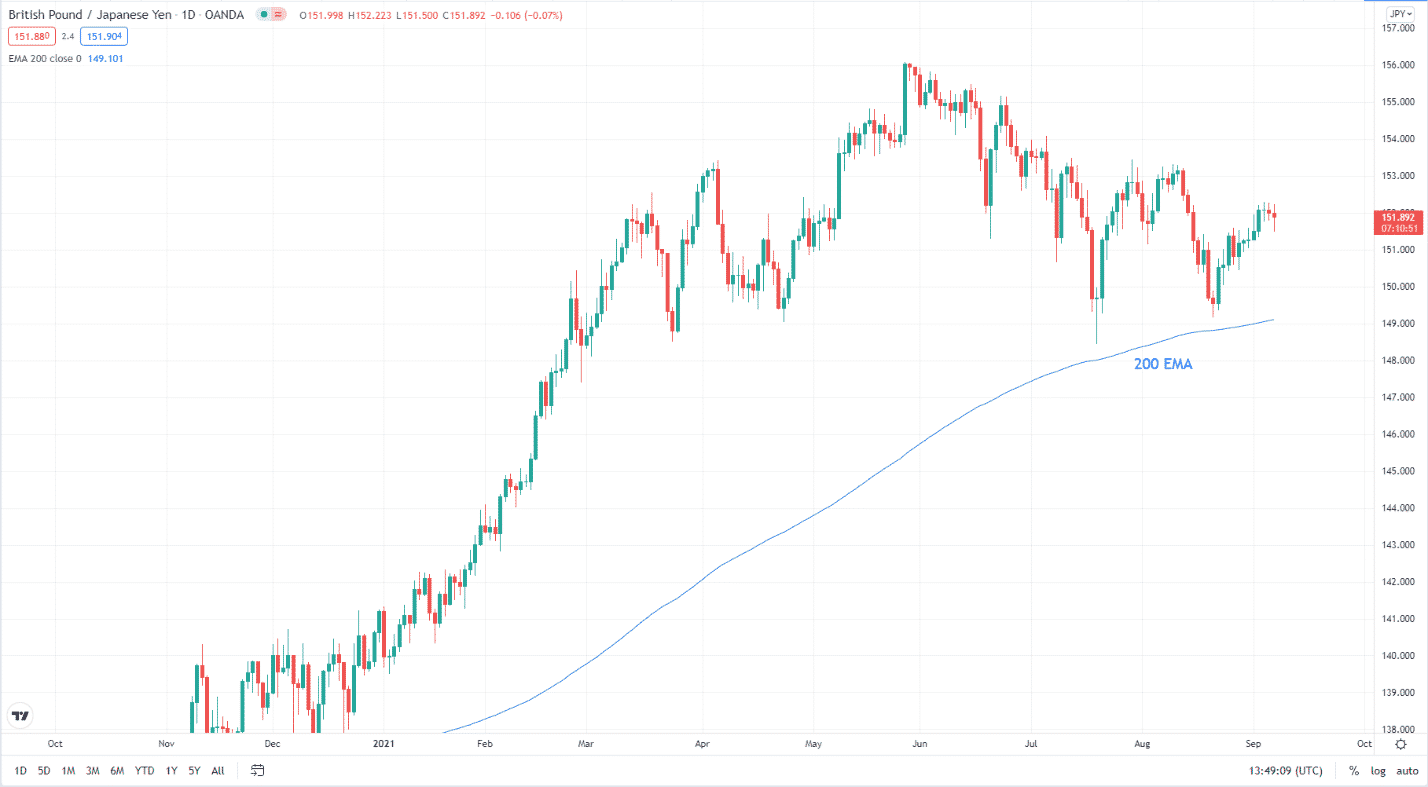
Task: Select the 5D time range
Action: pyautogui.click(x=44, y=771)
